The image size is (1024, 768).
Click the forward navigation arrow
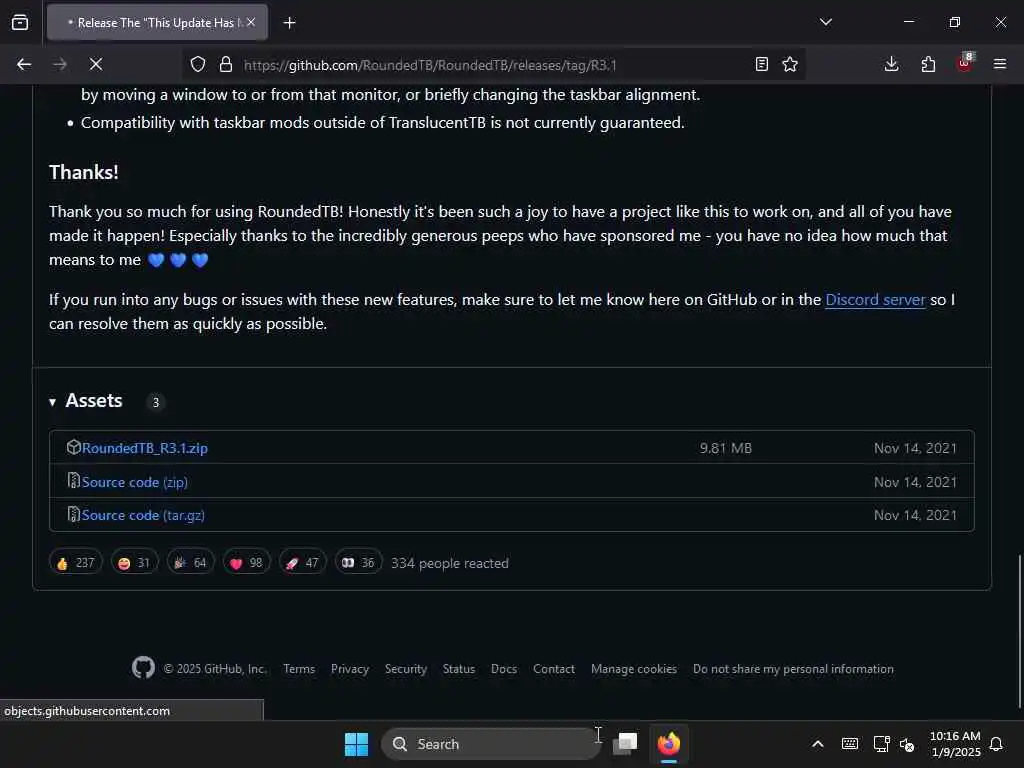60,64
